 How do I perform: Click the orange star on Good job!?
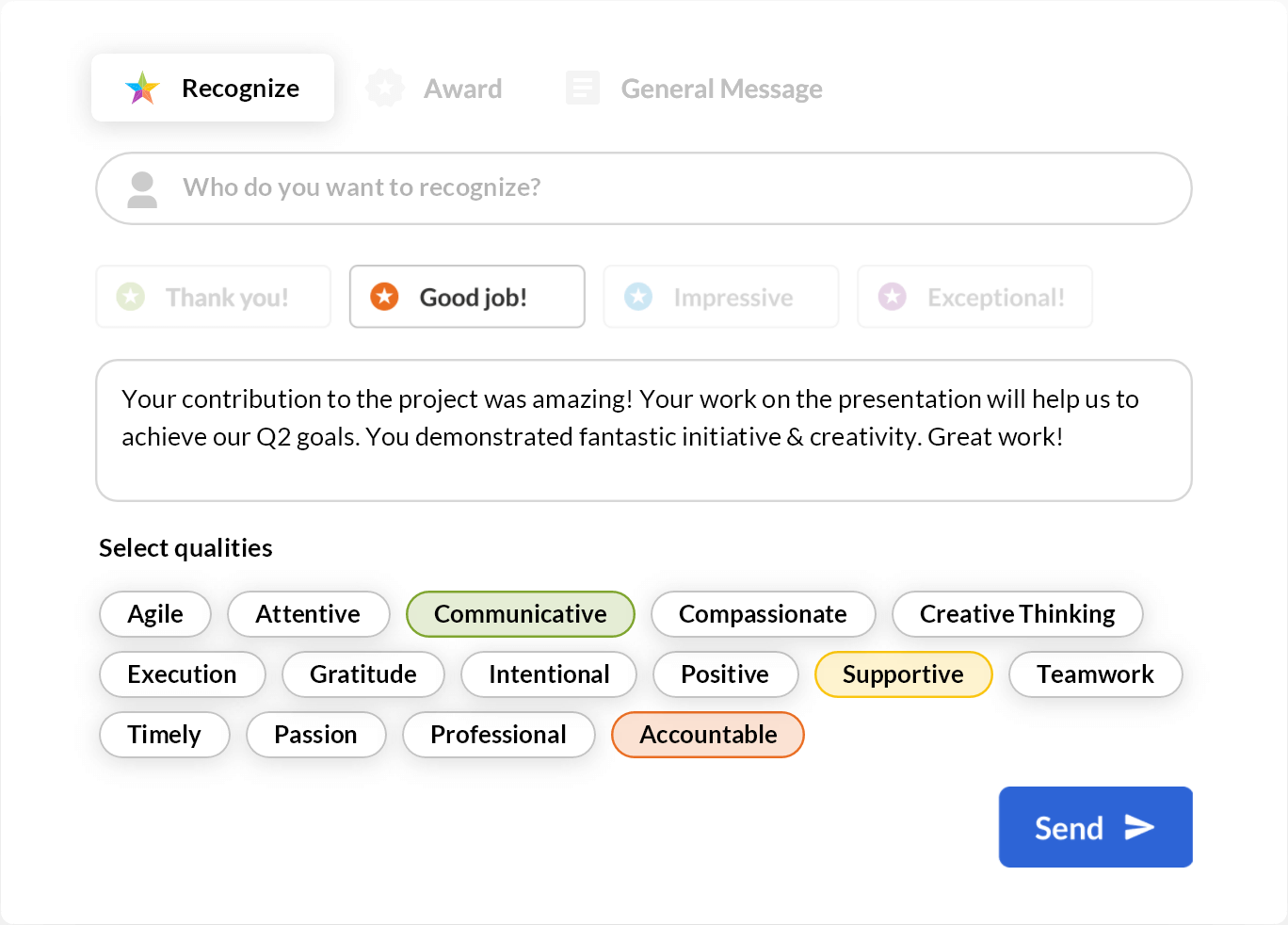coord(384,297)
